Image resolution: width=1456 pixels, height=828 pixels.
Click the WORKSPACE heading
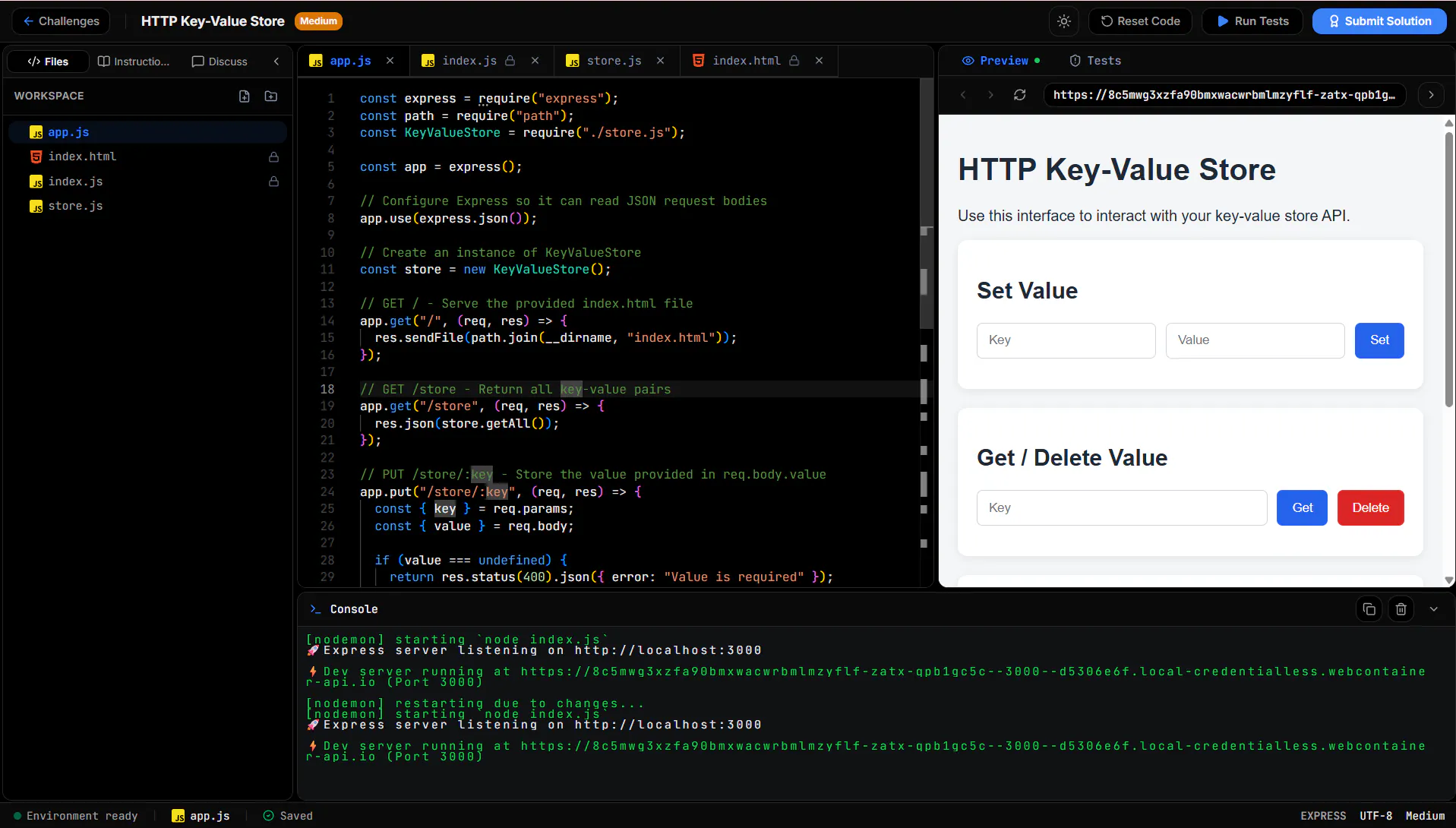tap(49, 96)
